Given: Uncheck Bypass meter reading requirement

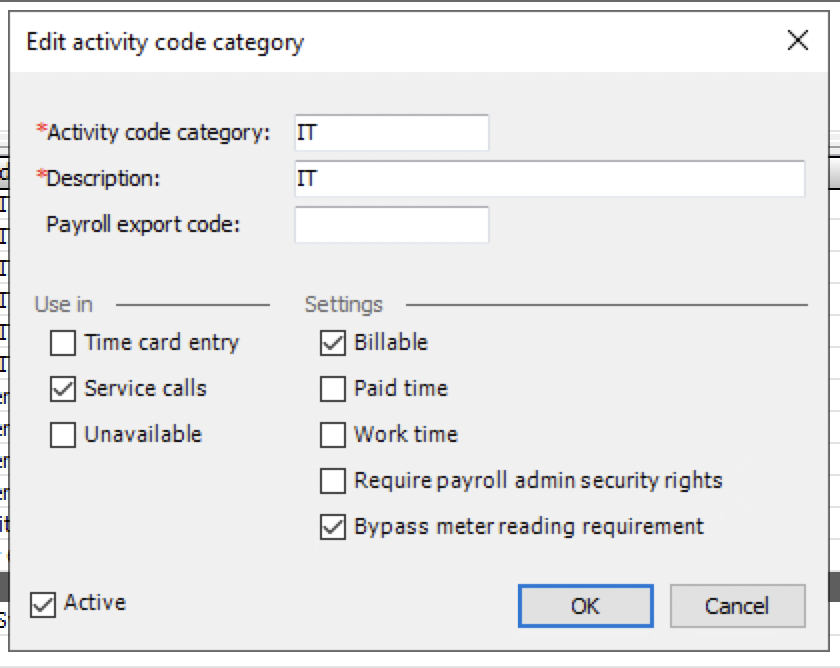Looking at the screenshot, I should tap(333, 527).
